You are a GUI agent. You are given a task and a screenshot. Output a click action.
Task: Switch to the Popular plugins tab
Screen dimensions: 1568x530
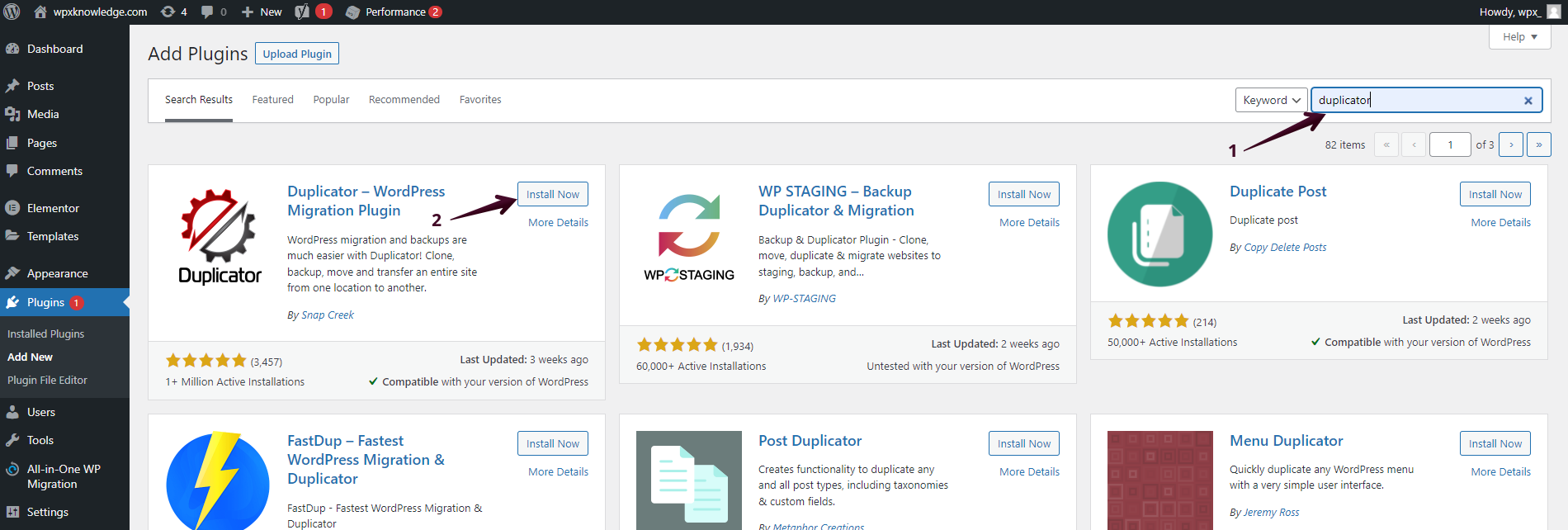click(x=331, y=100)
